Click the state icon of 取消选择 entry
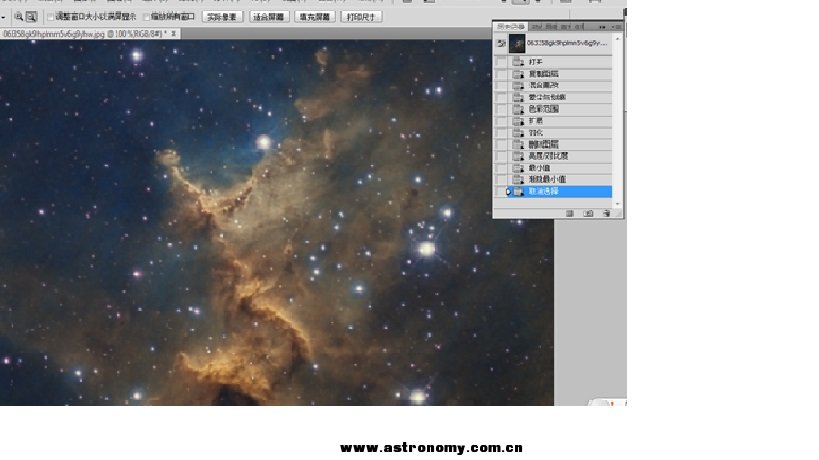The height and width of the screenshot is (460, 819). coord(518,191)
